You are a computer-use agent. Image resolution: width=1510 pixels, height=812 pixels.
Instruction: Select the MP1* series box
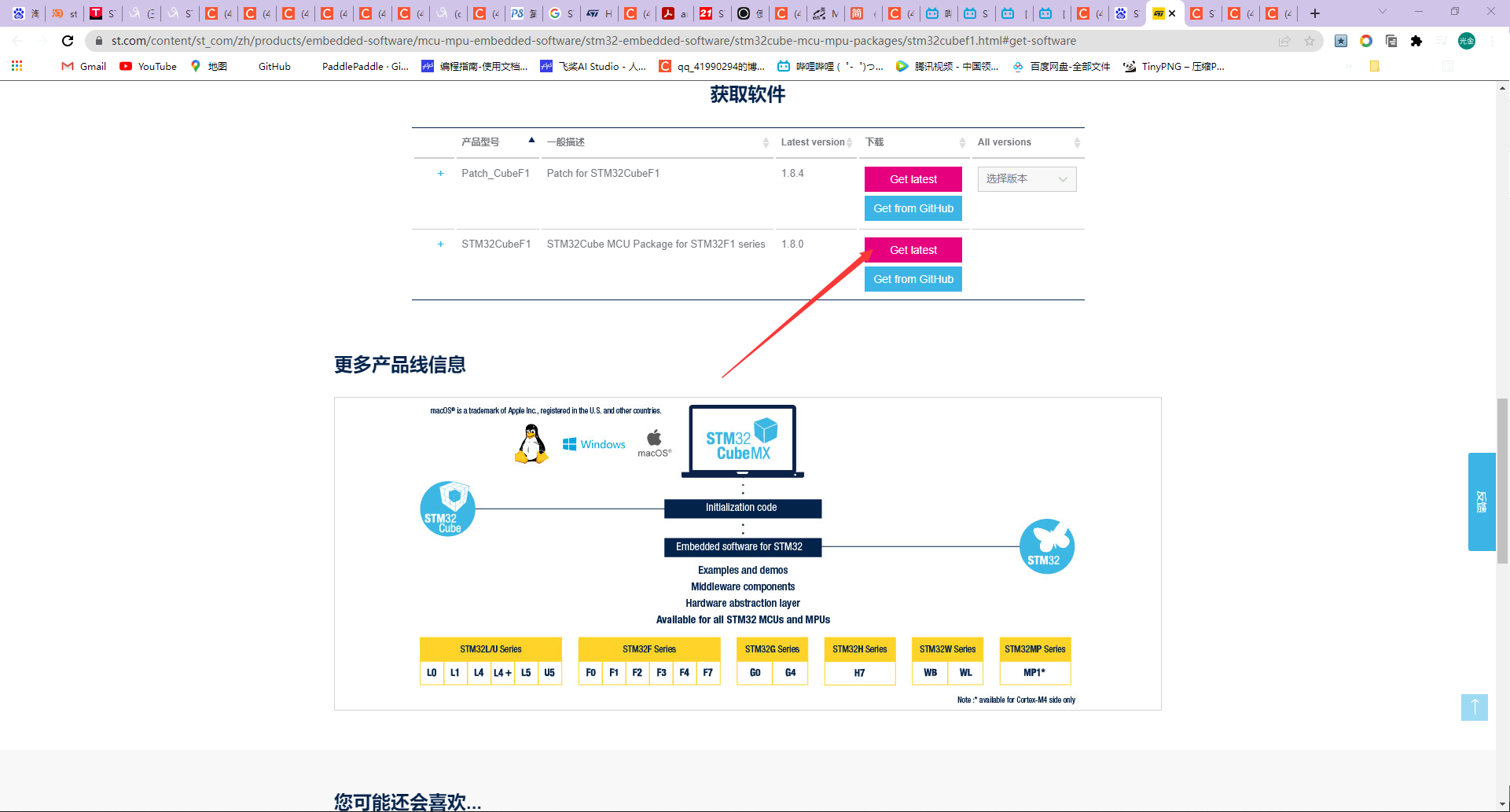(x=1034, y=673)
